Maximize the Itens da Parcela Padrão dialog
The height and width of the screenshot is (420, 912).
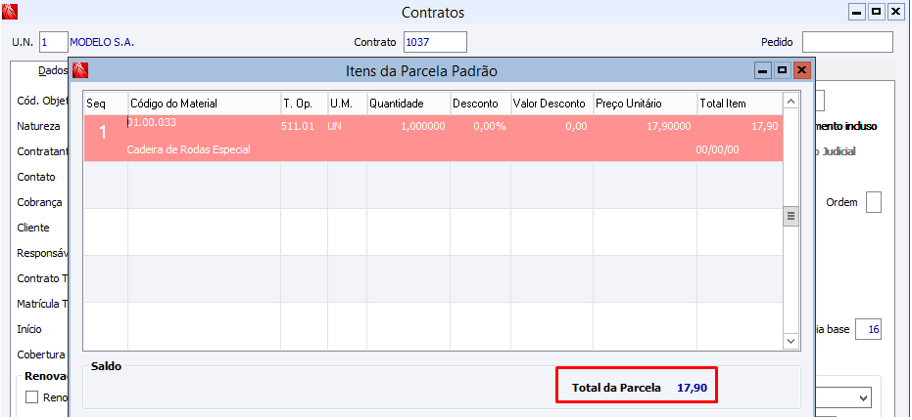tap(782, 71)
